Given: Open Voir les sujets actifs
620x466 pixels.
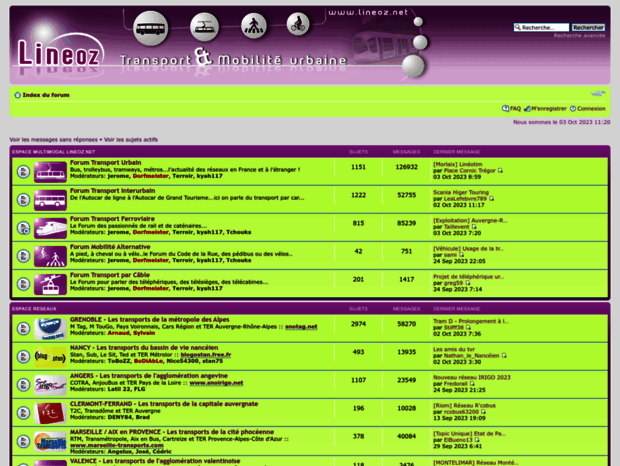Looking at the screenshot, I should 131,140.
